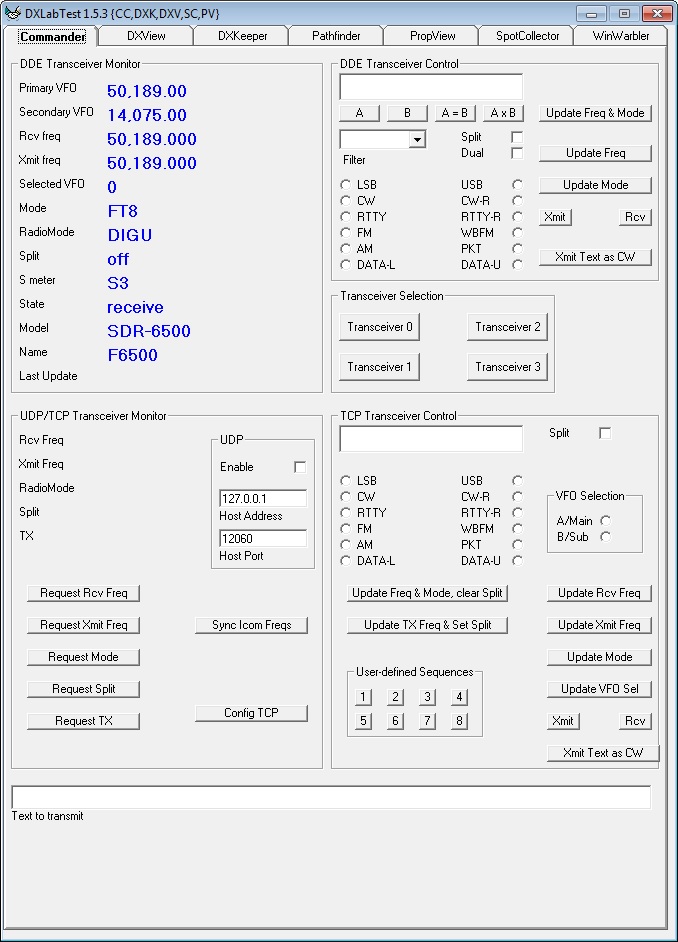Select LSB mode in DDE Transceiver Control
The width and height of the screenshot is (678, 942).
(x=345, y=184)
